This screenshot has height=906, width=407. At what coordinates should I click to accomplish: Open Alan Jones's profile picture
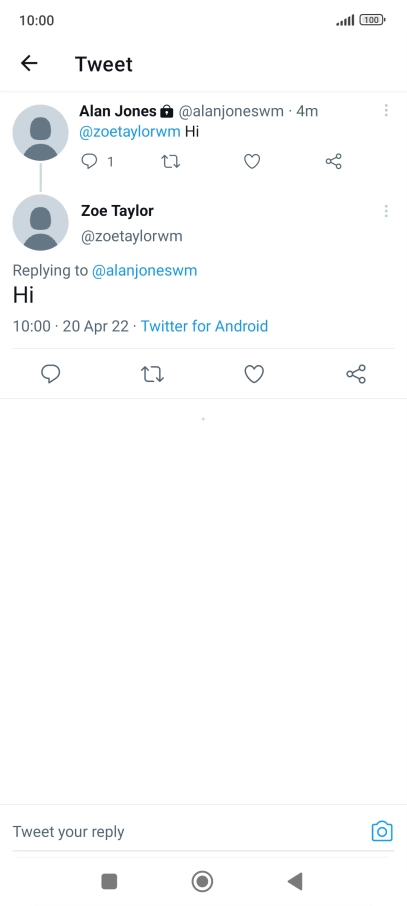point(40,132)
